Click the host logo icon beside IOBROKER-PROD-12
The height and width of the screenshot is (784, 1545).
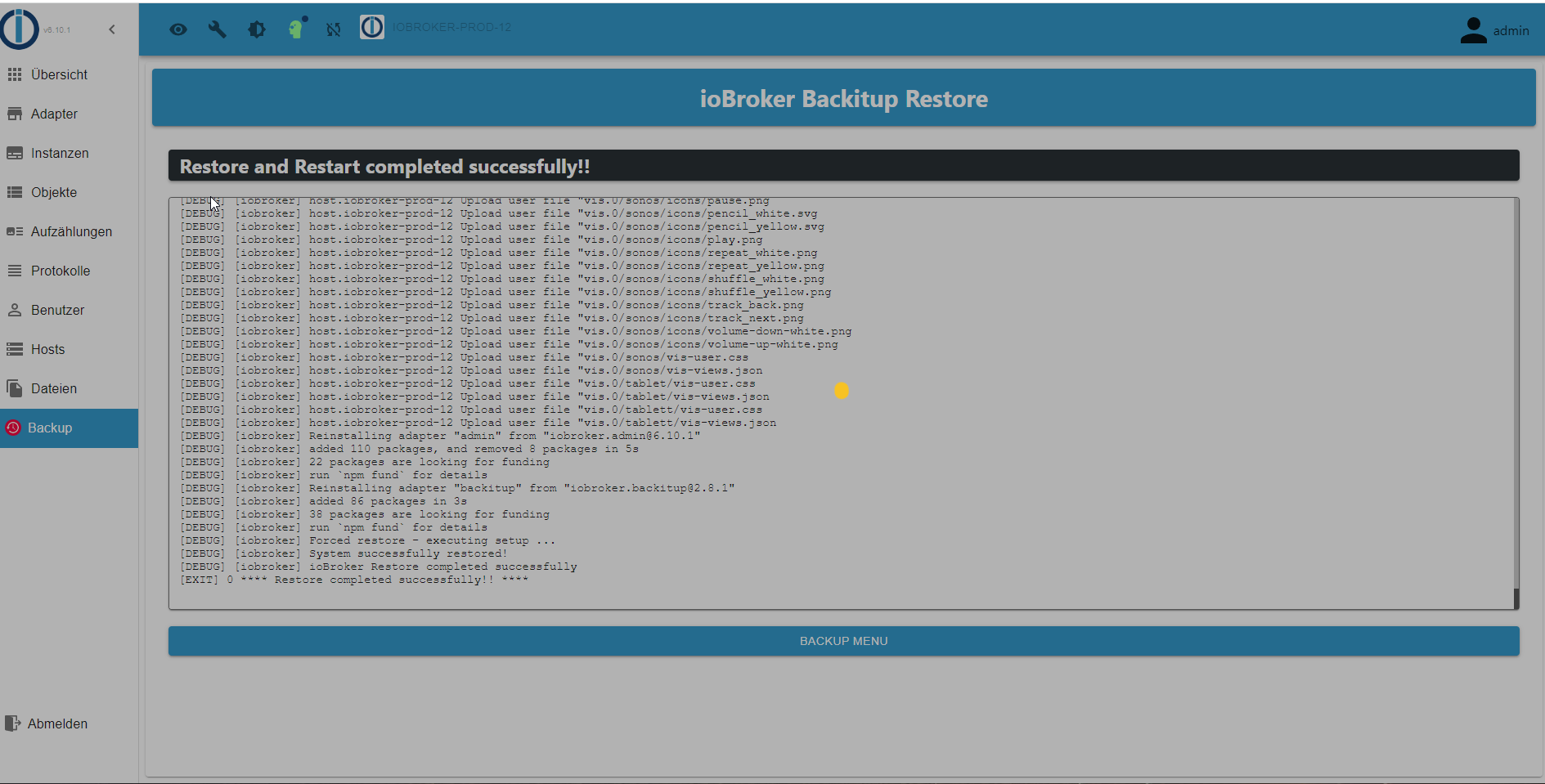coord(372,27)
